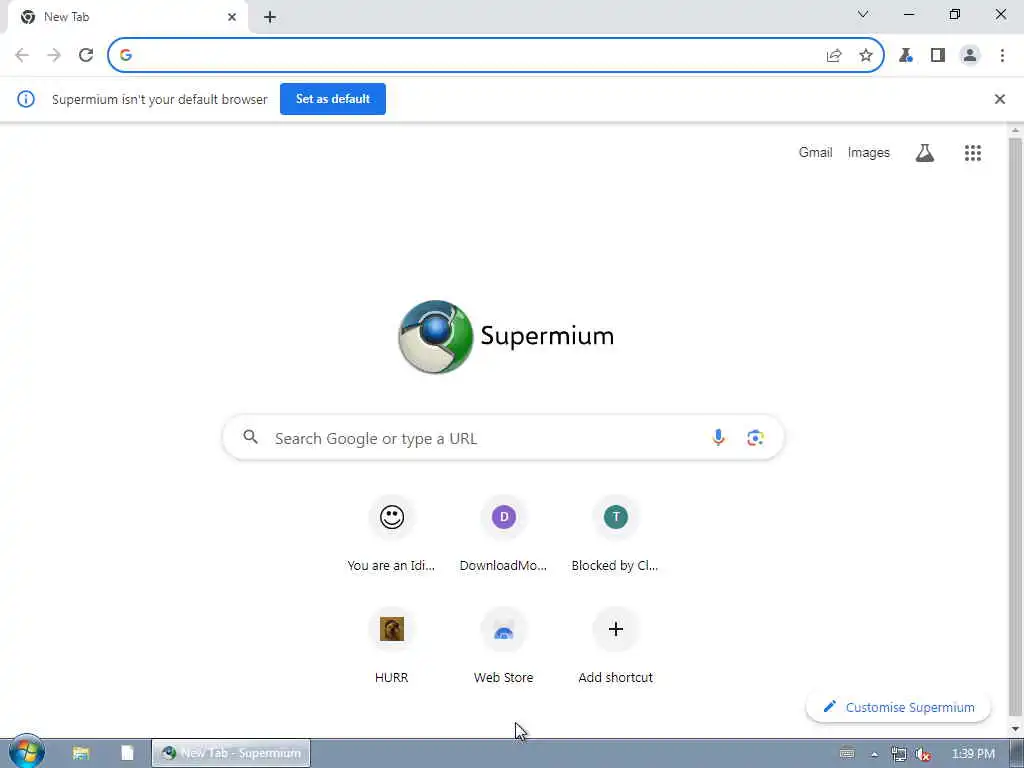Click the 1:39 PM taskbar clock
This screenshot has width=1024, height=768.
click(x=973, y=754)
